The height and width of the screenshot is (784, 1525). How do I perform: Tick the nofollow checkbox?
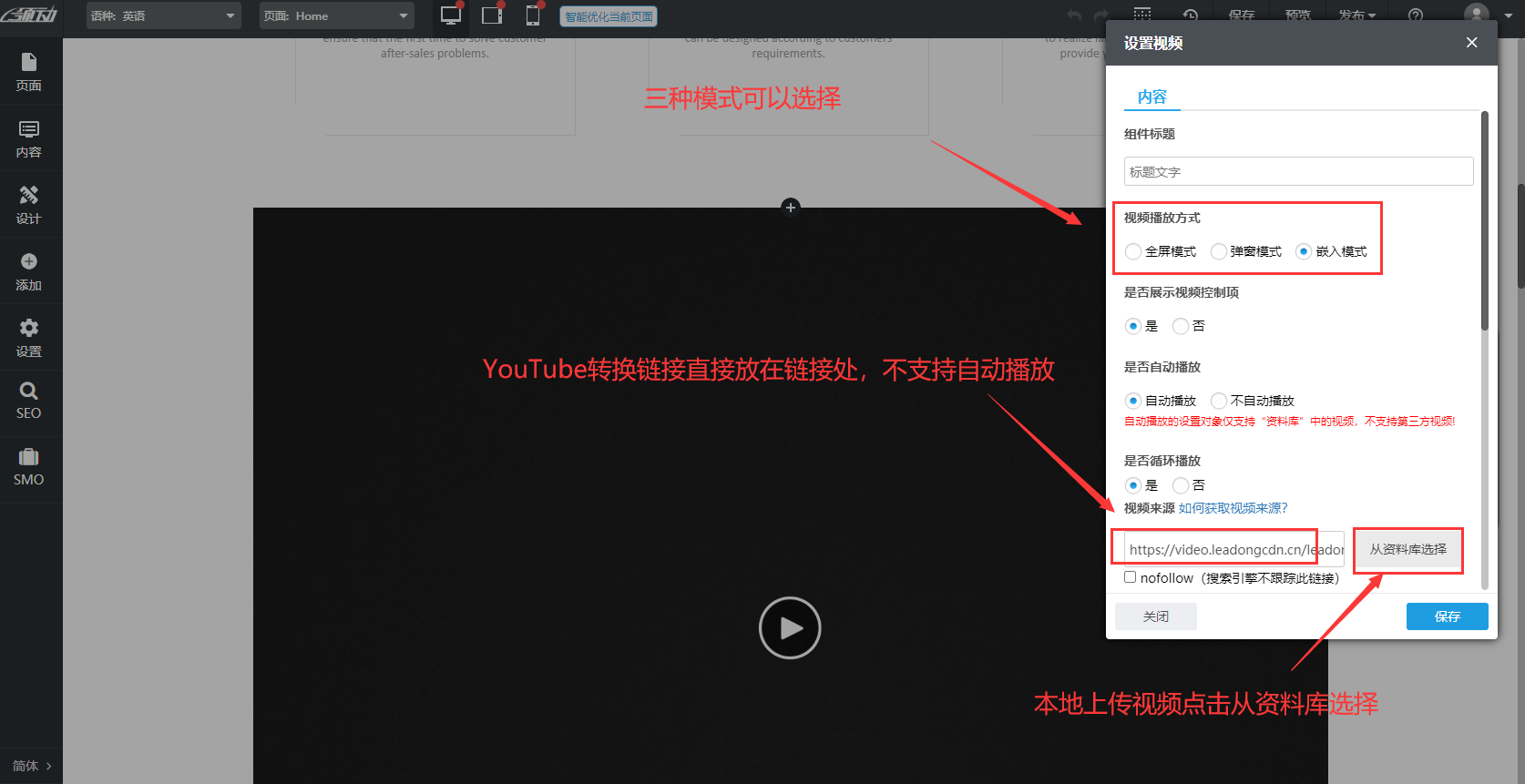1131,577
